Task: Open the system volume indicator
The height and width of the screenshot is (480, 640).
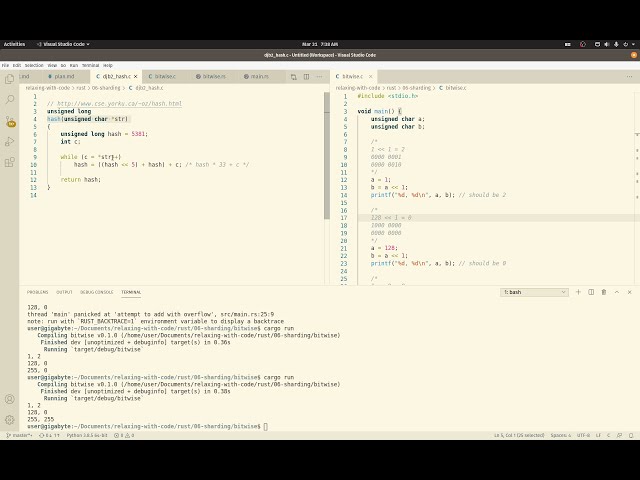Action: coord(607,44)
